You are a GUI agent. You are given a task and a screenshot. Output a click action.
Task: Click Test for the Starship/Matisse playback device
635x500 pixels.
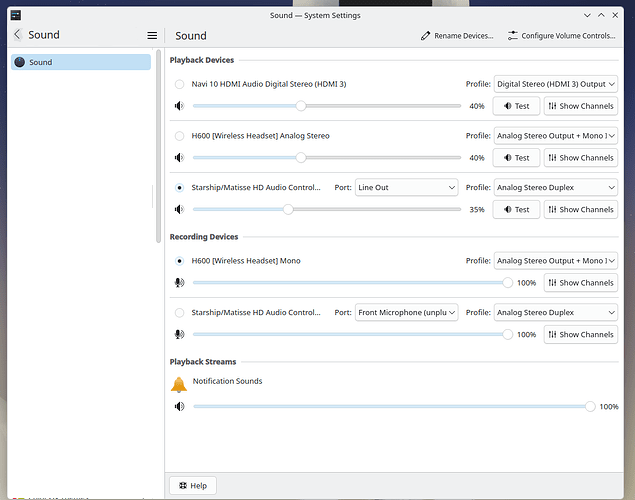(x=516, y=209)
